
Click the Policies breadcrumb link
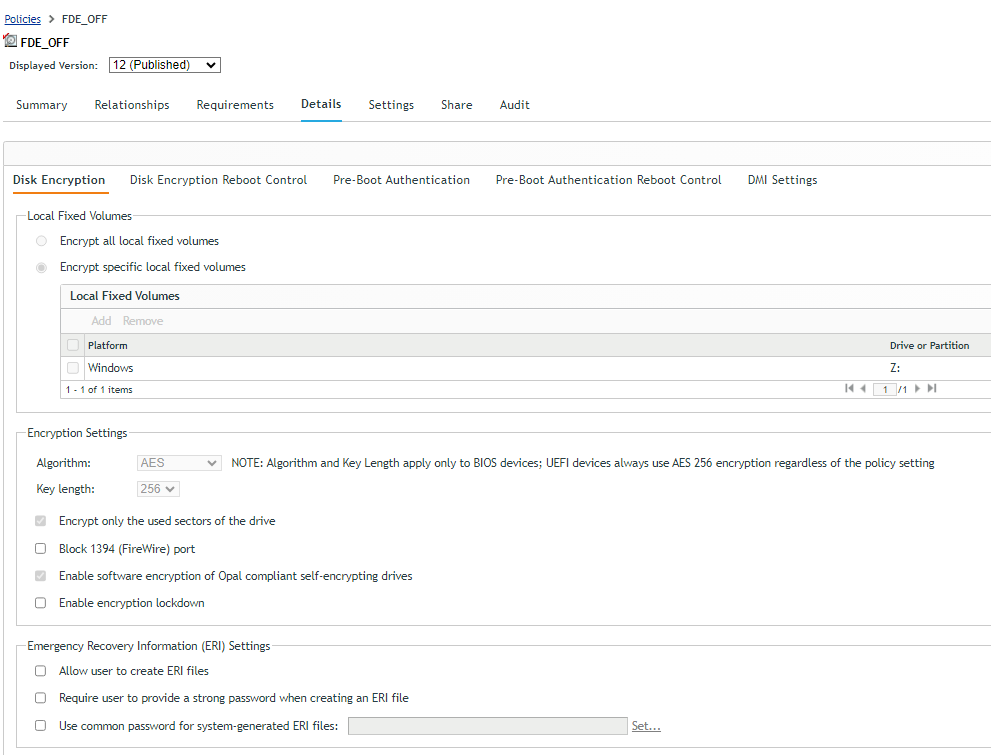(x=23, y=19)
